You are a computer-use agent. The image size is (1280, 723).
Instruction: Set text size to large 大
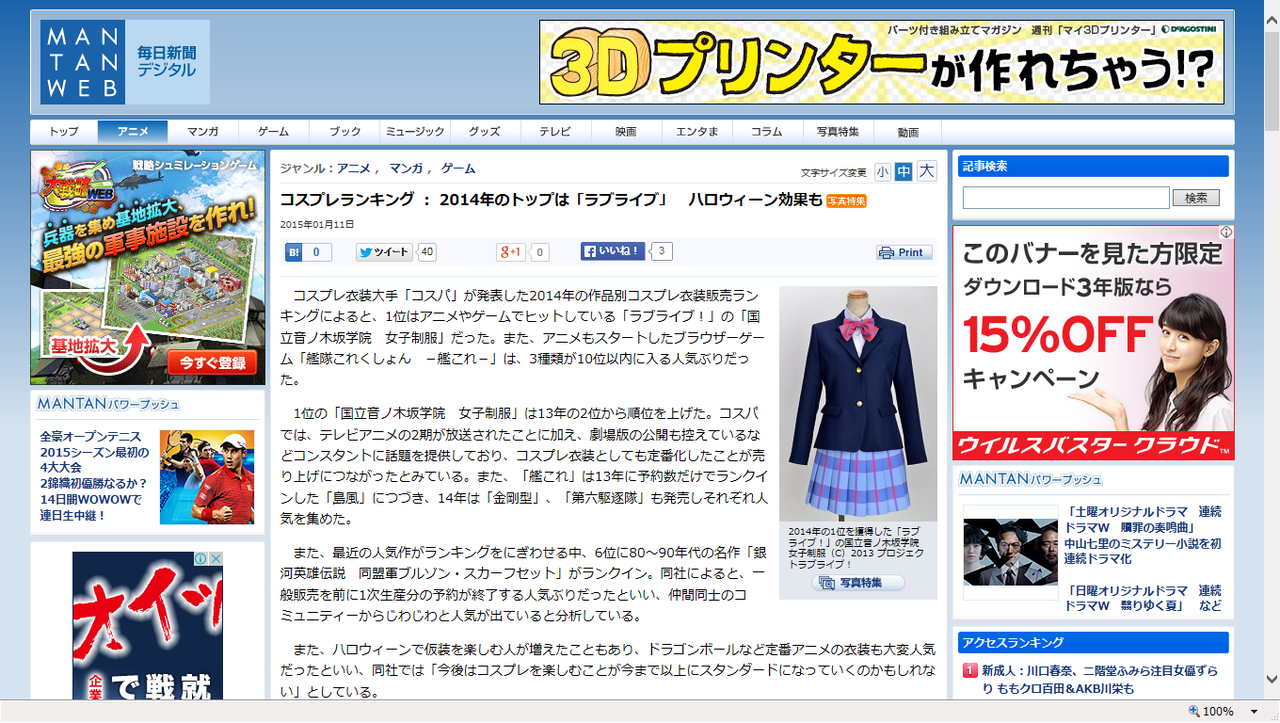click(927, 172)
